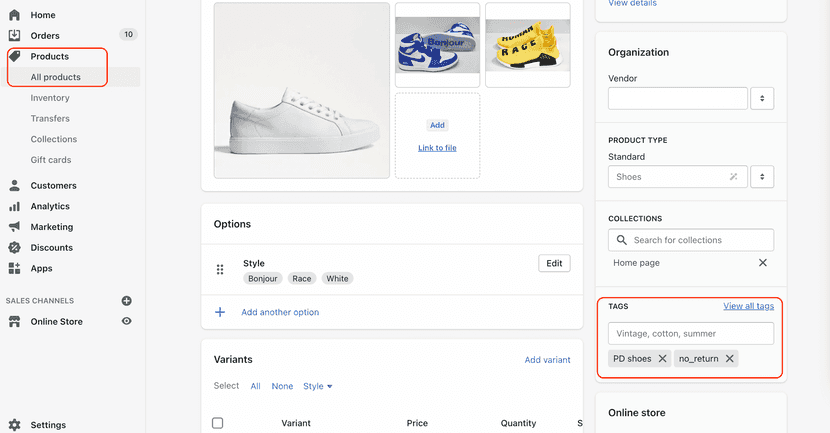
Task: View Online Store via eye icon
Action: [x=127, y=322]
